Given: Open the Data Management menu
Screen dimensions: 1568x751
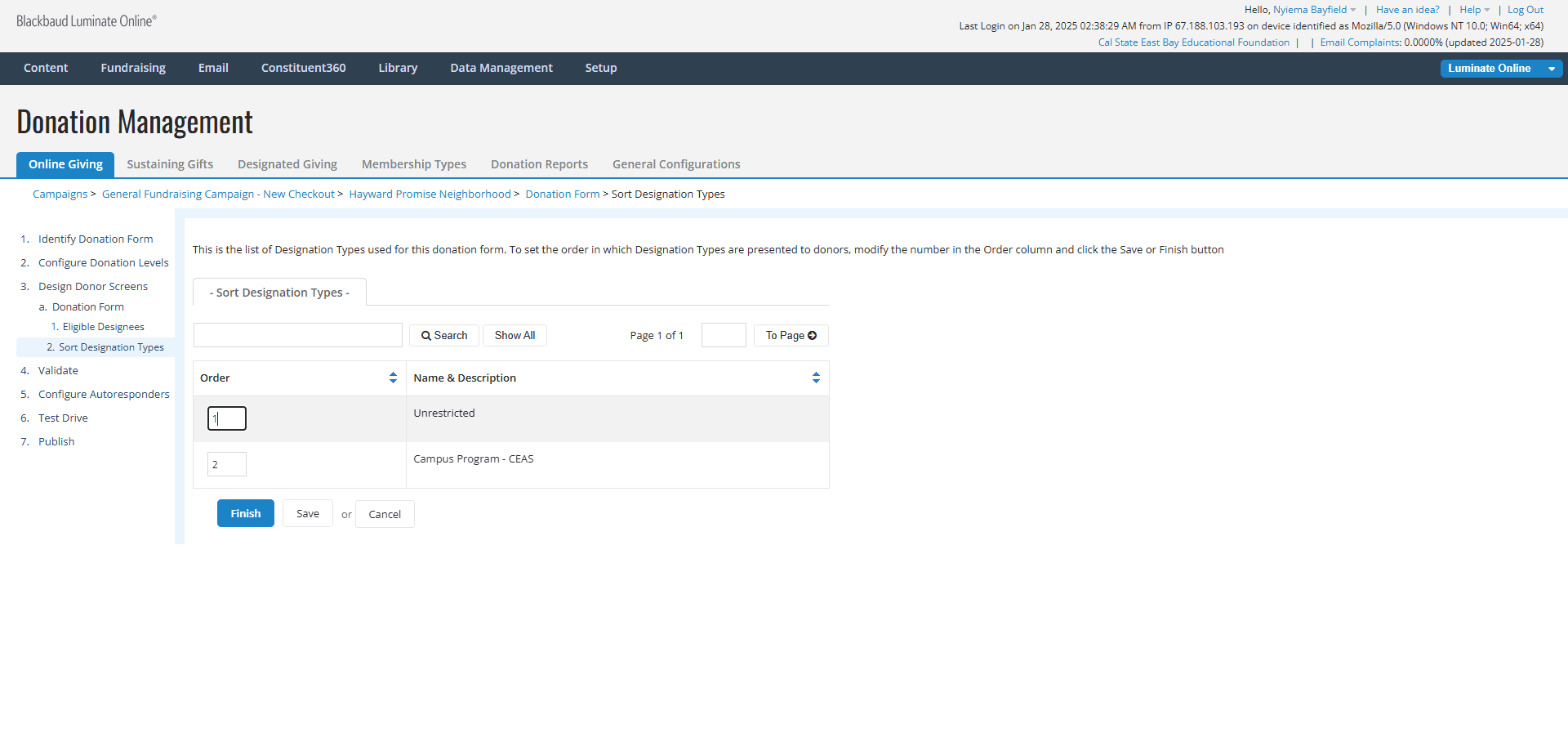Looking at the screenshot, I should point(501,68).
